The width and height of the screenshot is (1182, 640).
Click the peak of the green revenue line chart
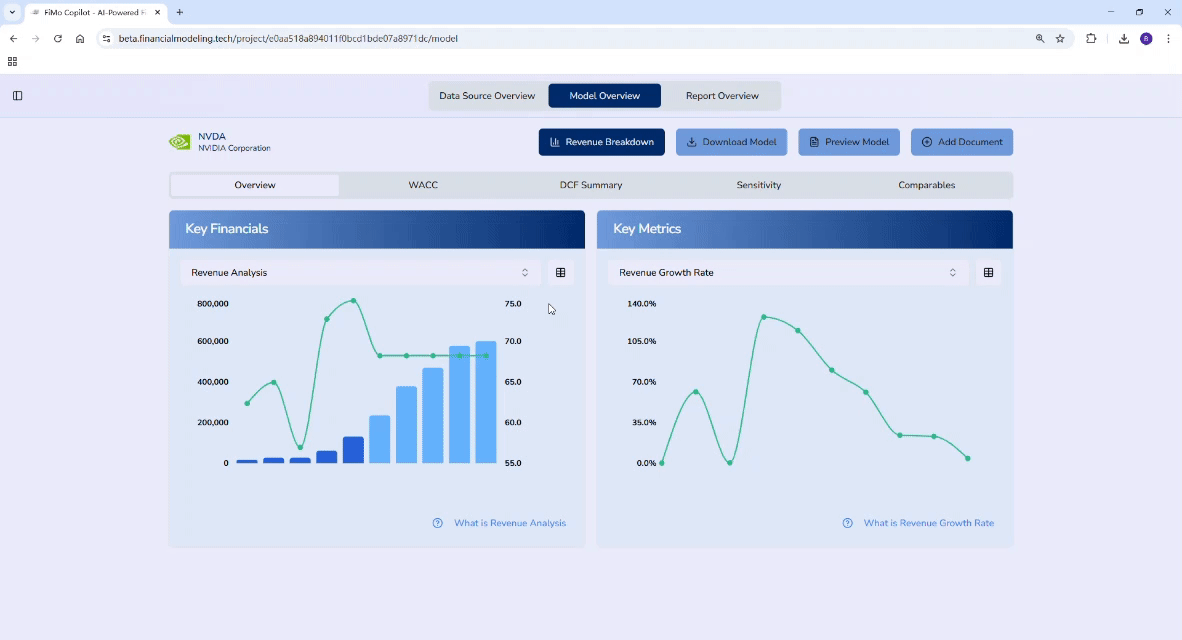[x=352, y=299]
